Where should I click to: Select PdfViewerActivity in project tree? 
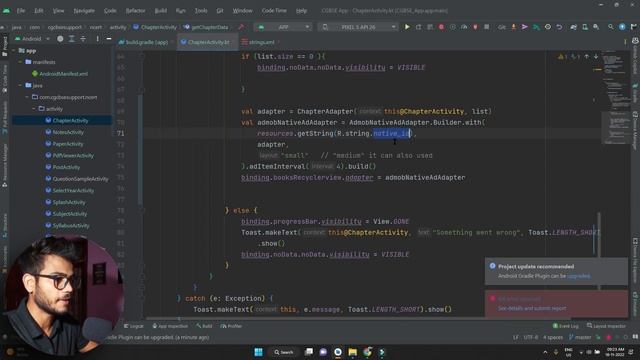click(73, 156)
